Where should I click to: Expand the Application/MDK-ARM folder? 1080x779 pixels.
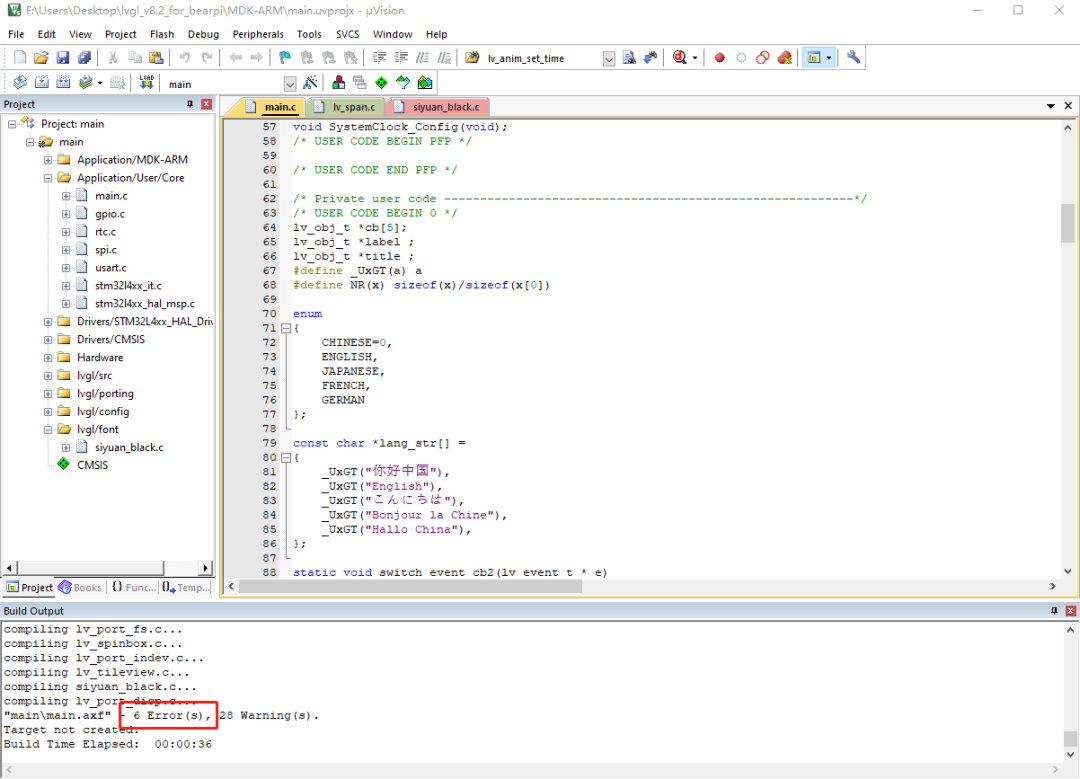[x=48, y=160]
